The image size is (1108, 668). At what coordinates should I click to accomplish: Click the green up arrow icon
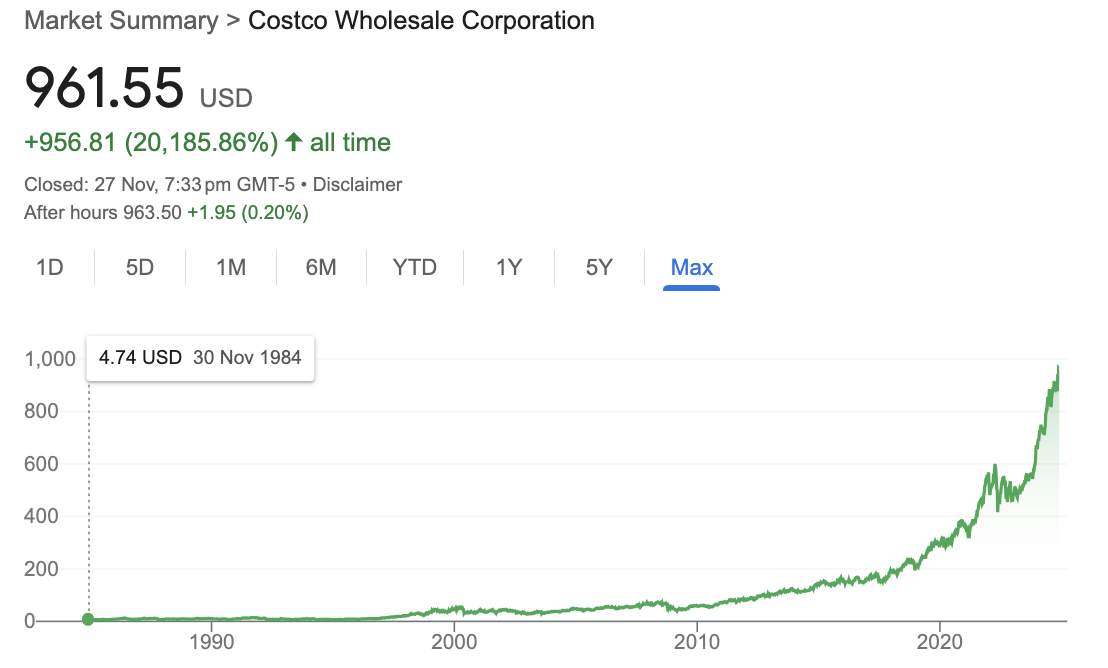point(294,143)
